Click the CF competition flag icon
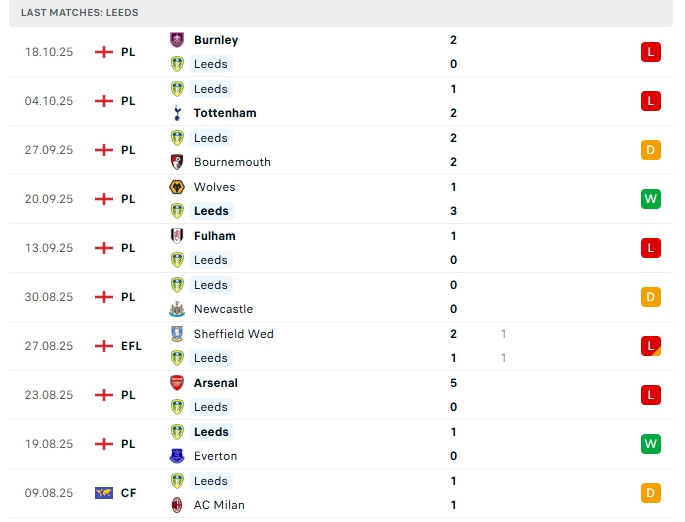 tap(103, 493)
